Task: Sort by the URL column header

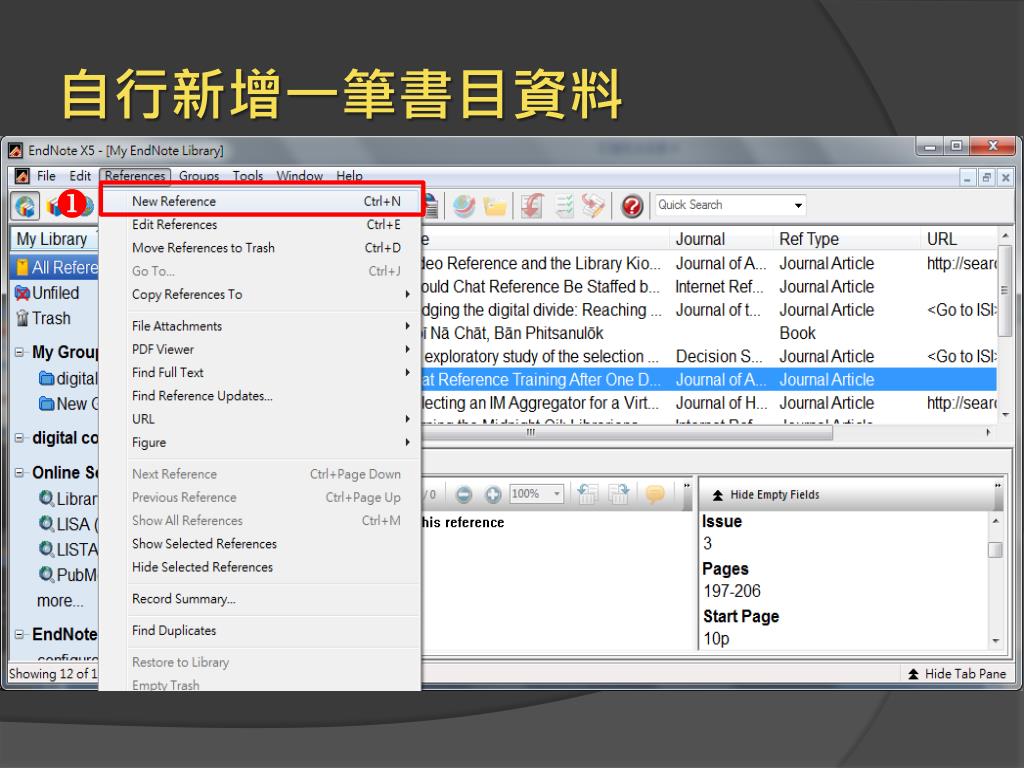Action: (x=959, y=239)
